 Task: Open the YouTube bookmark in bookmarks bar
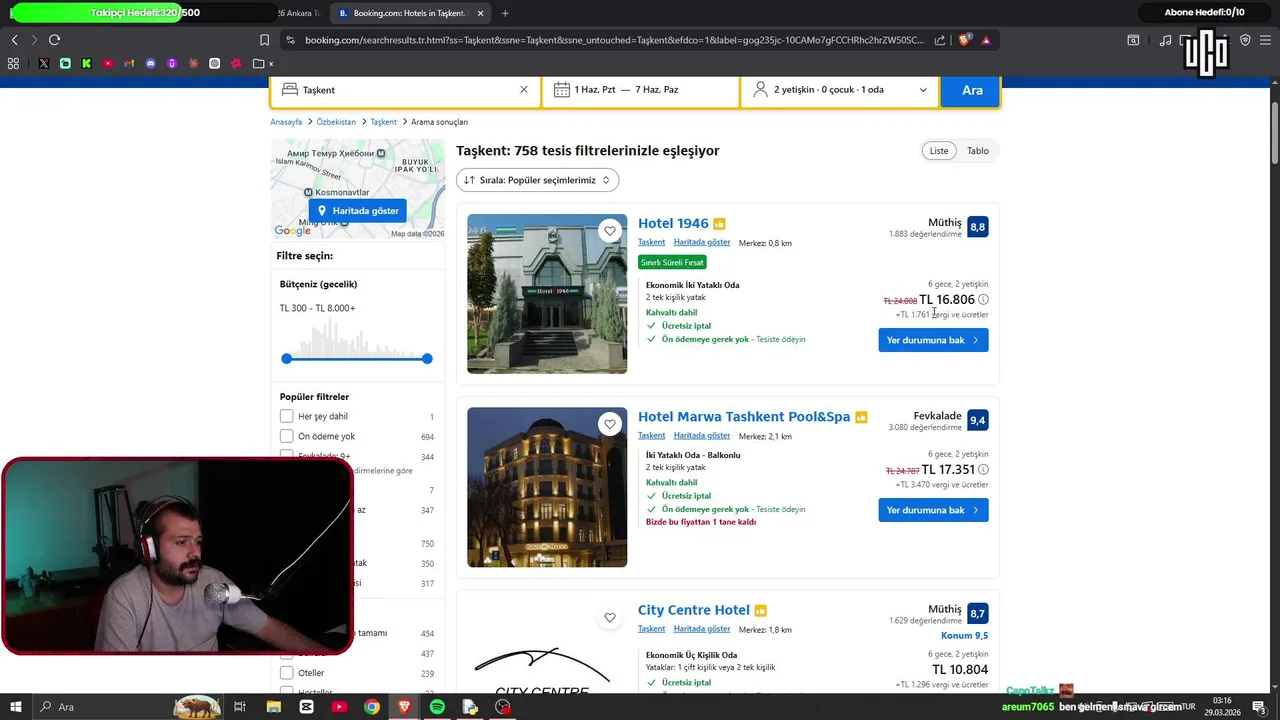tap(108, 63)
